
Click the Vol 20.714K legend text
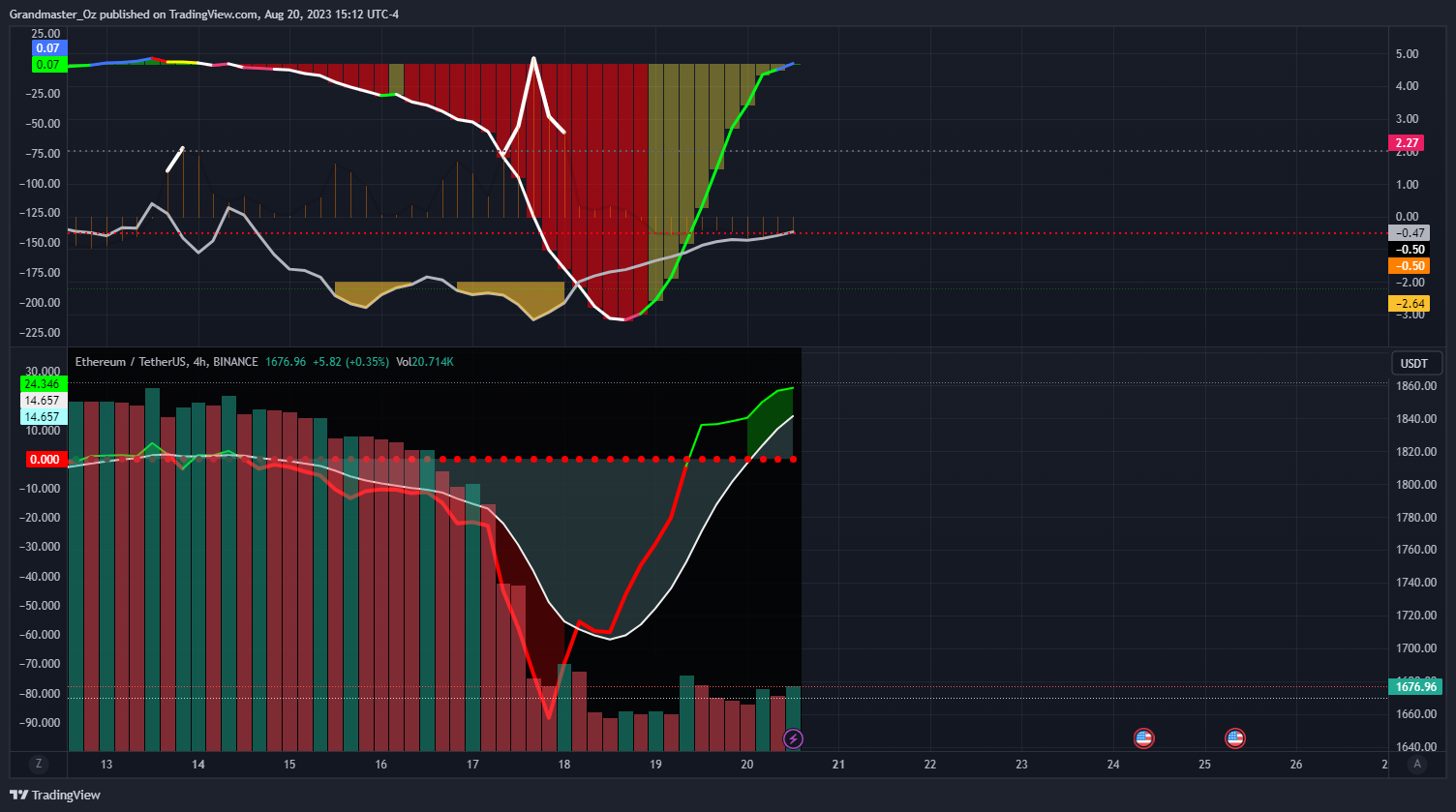424,362
